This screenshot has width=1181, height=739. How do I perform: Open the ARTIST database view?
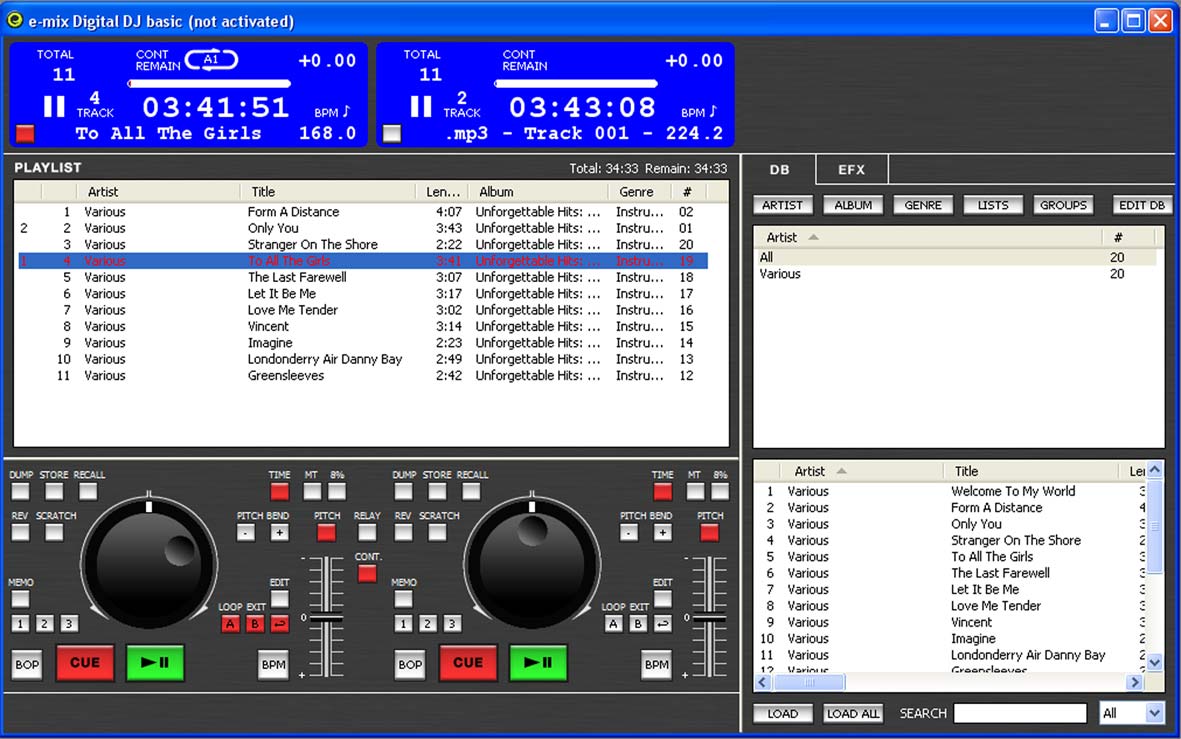coord(783,205)
